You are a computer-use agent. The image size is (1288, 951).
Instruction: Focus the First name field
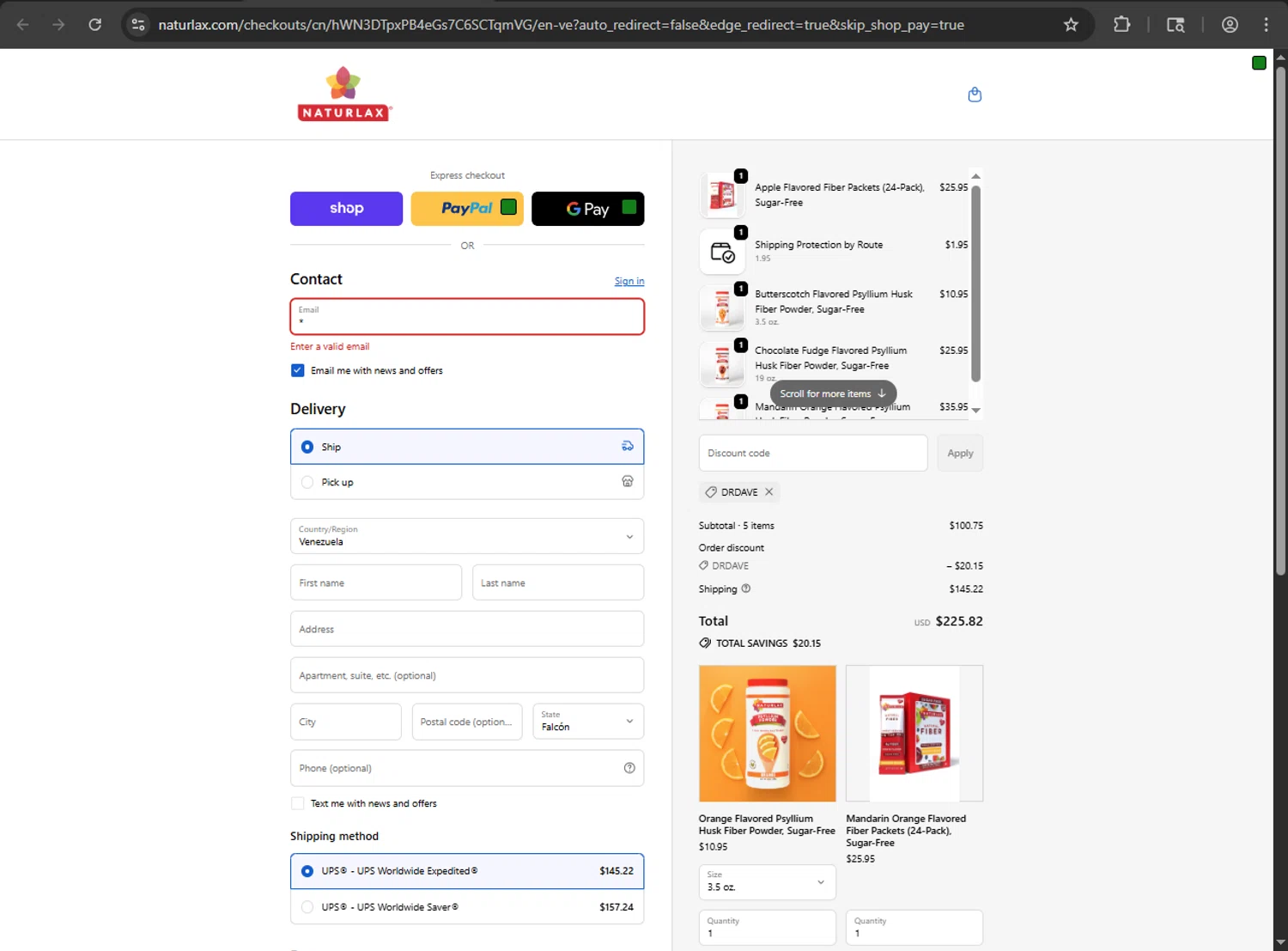[376, 582]
